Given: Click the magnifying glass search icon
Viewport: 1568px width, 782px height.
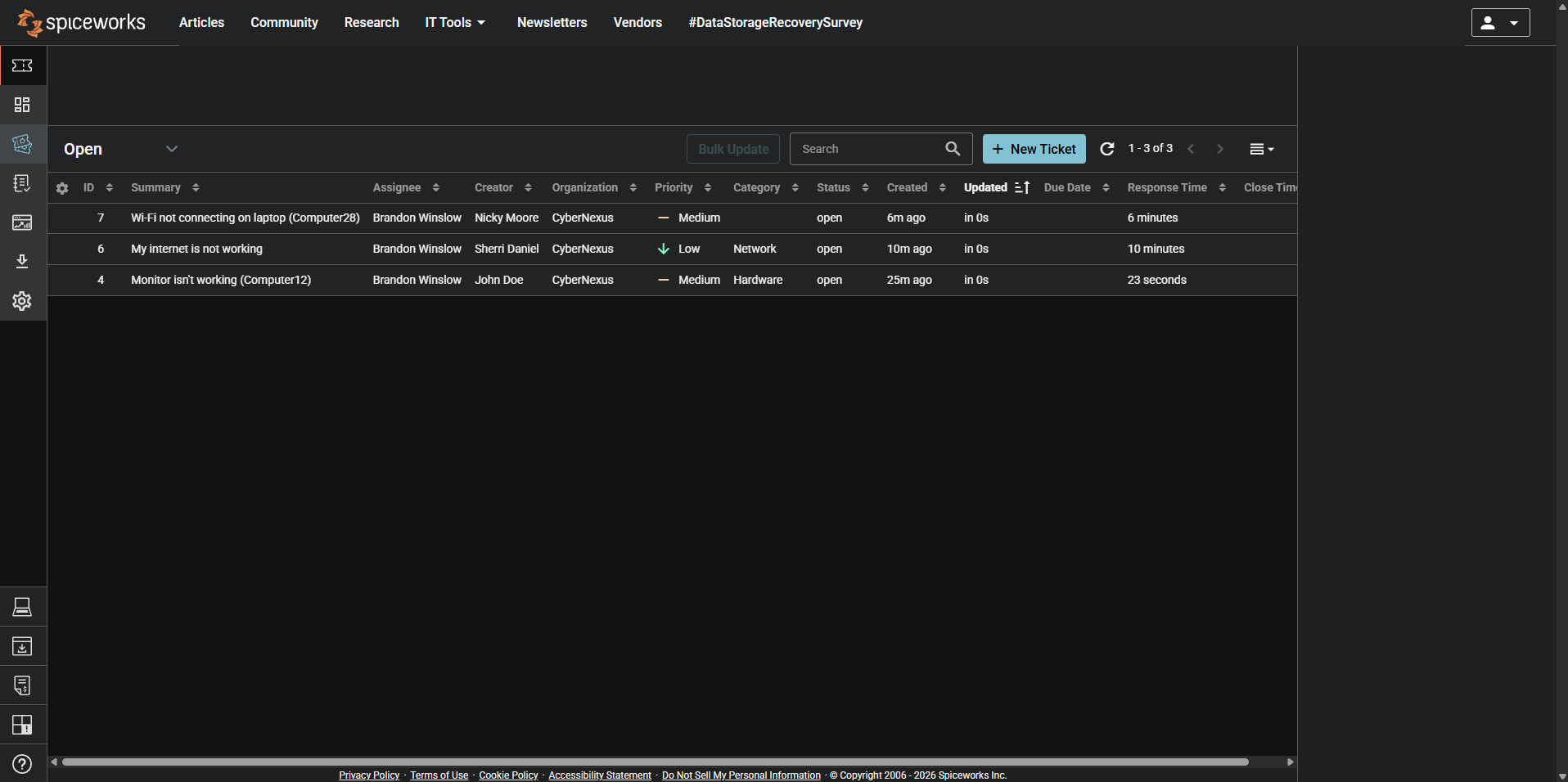Looking at the screenshot, I should click(952, 149).
